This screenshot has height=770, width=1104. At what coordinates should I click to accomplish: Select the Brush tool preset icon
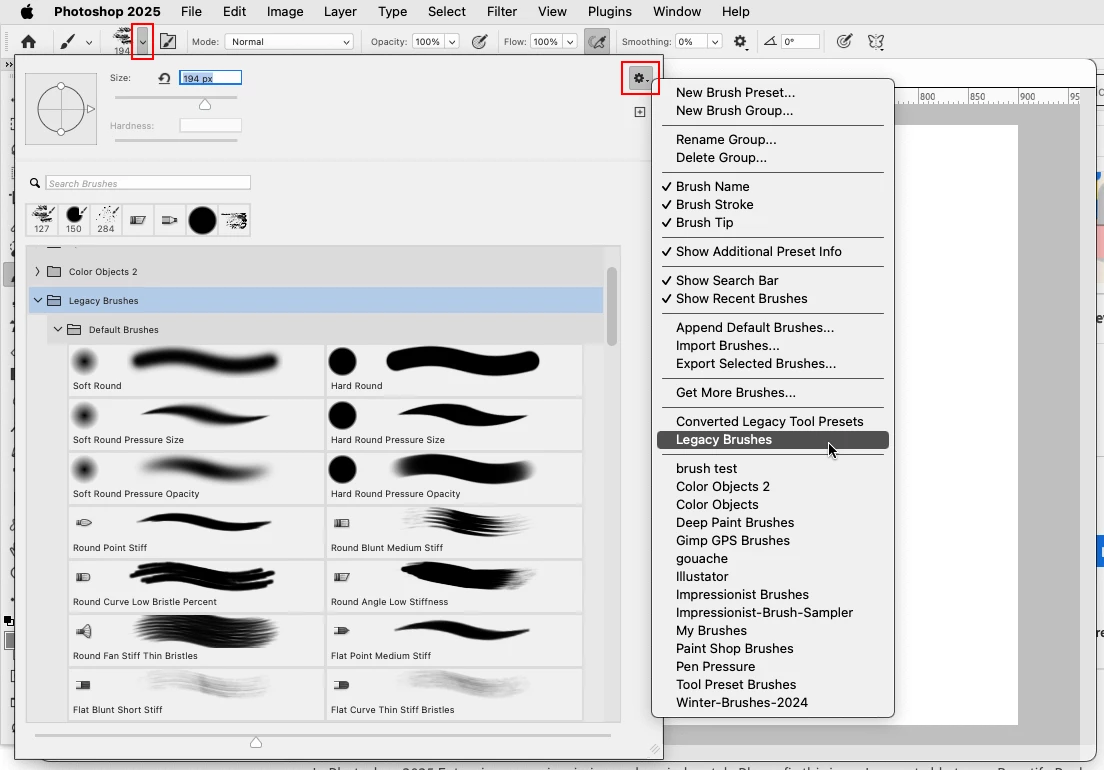[68, 42]
